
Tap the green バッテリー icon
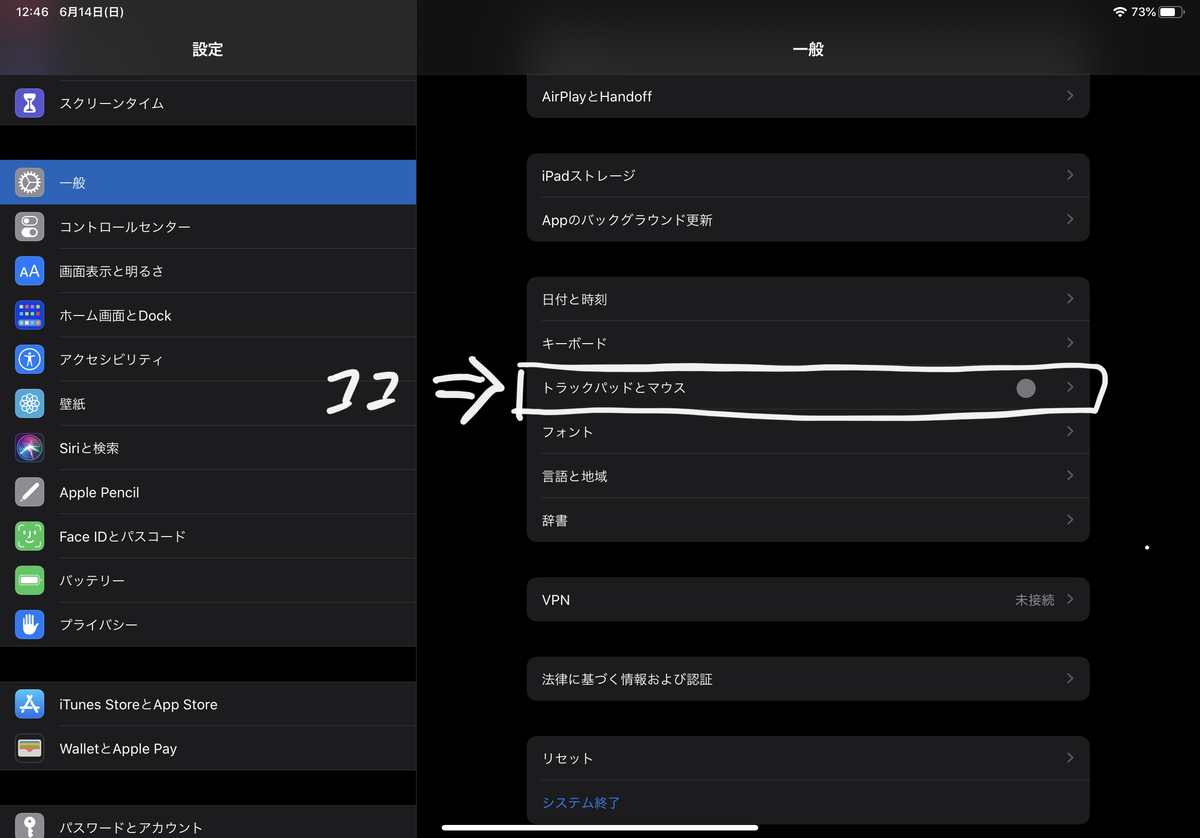(30, 580)
